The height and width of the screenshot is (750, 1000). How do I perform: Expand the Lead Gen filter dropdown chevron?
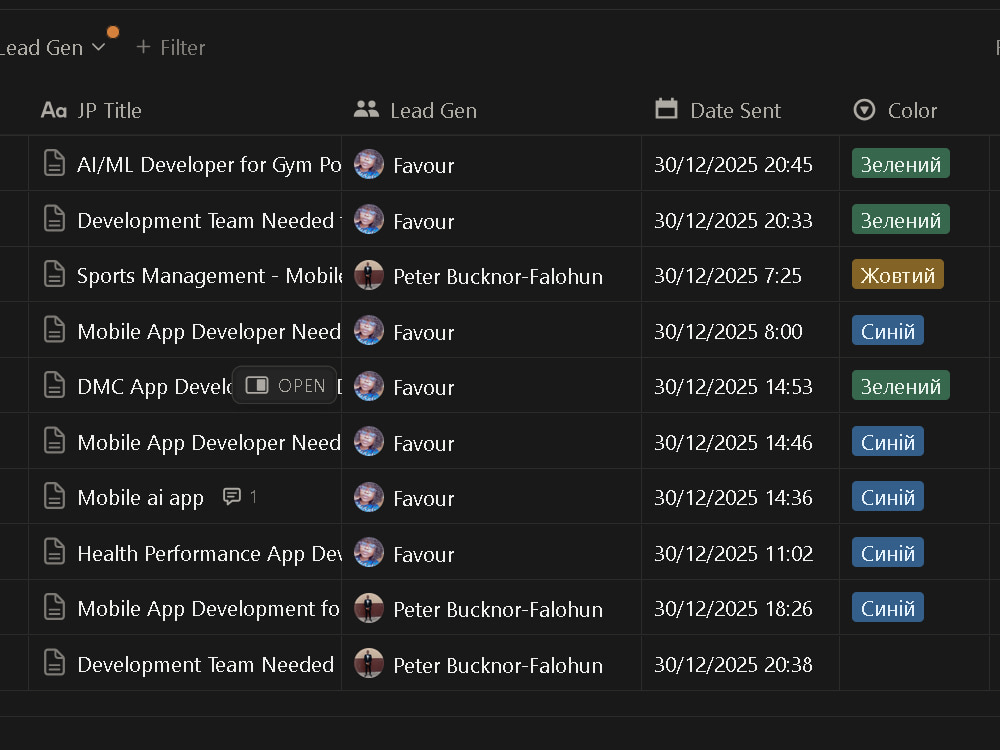98,47
